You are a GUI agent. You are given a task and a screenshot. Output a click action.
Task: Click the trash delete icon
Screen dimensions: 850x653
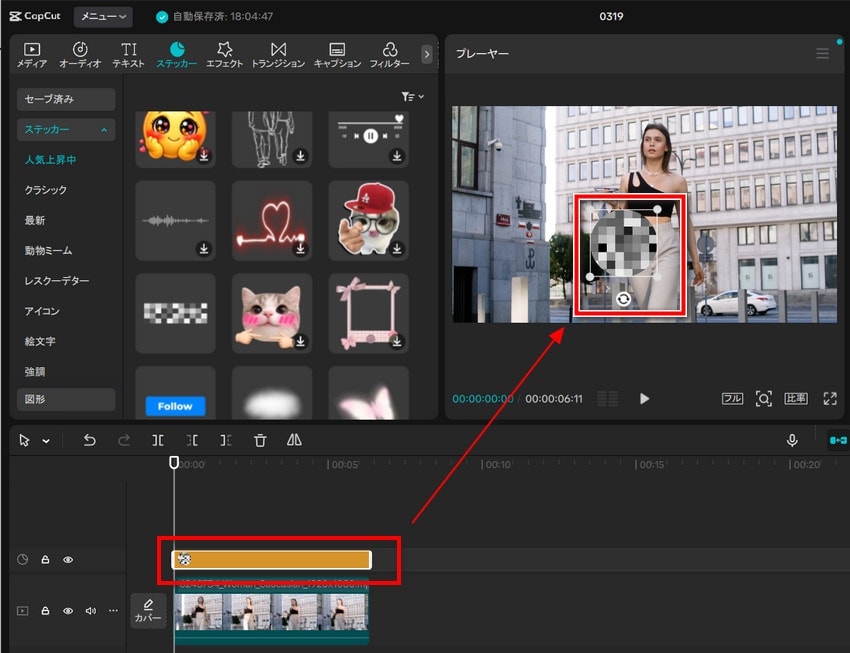tap(260, 440)
